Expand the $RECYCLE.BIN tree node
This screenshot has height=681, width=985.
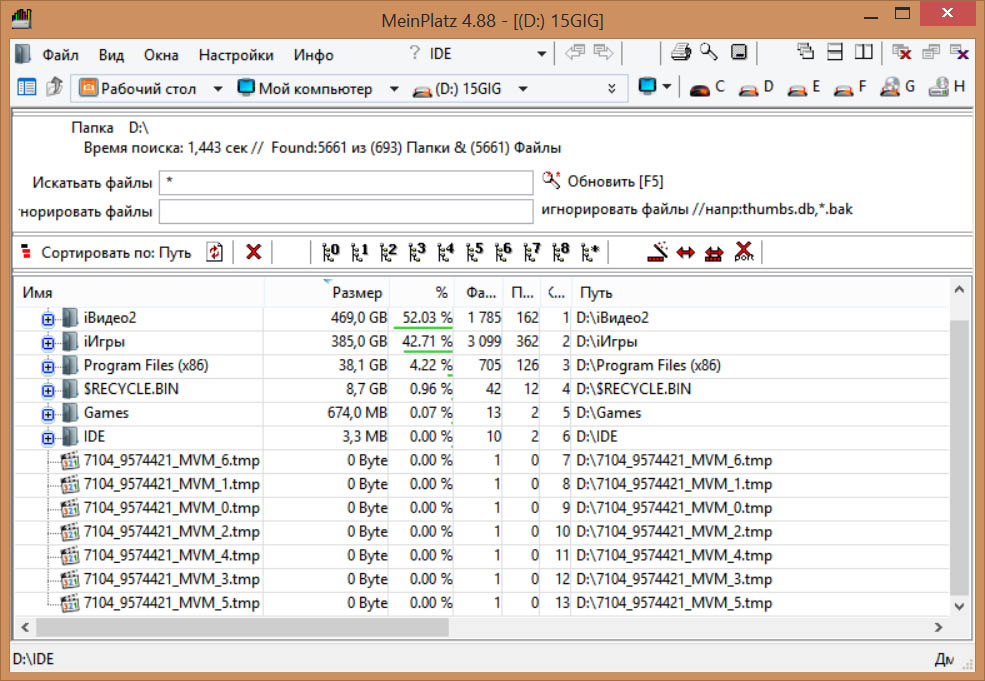click(48, 389)
